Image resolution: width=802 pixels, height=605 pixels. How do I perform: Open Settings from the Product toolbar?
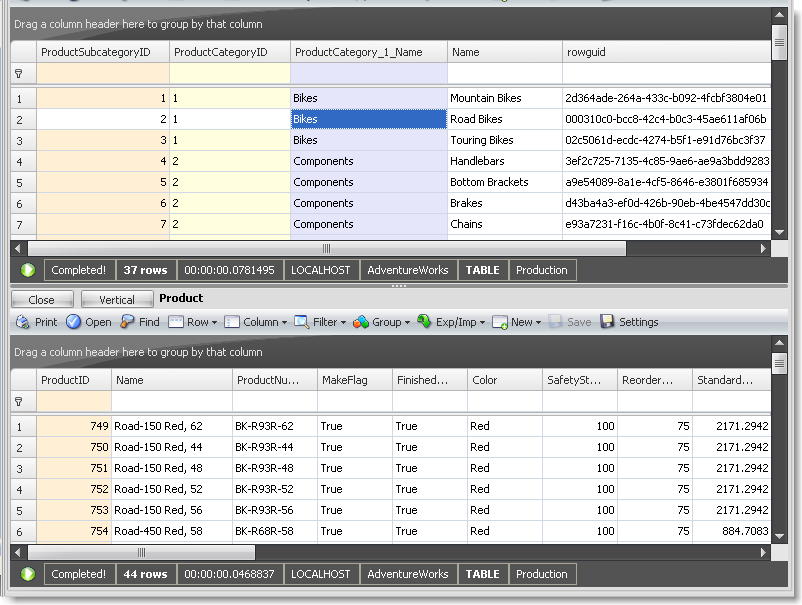coord(629,322)
